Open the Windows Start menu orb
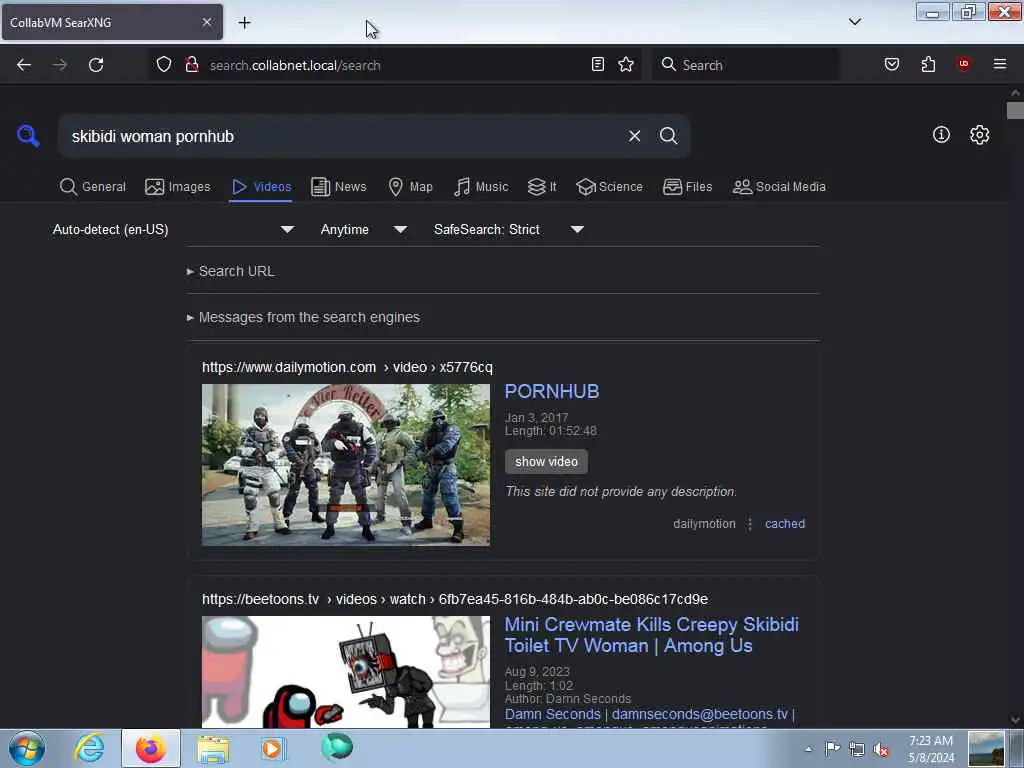 pos(27,748)
